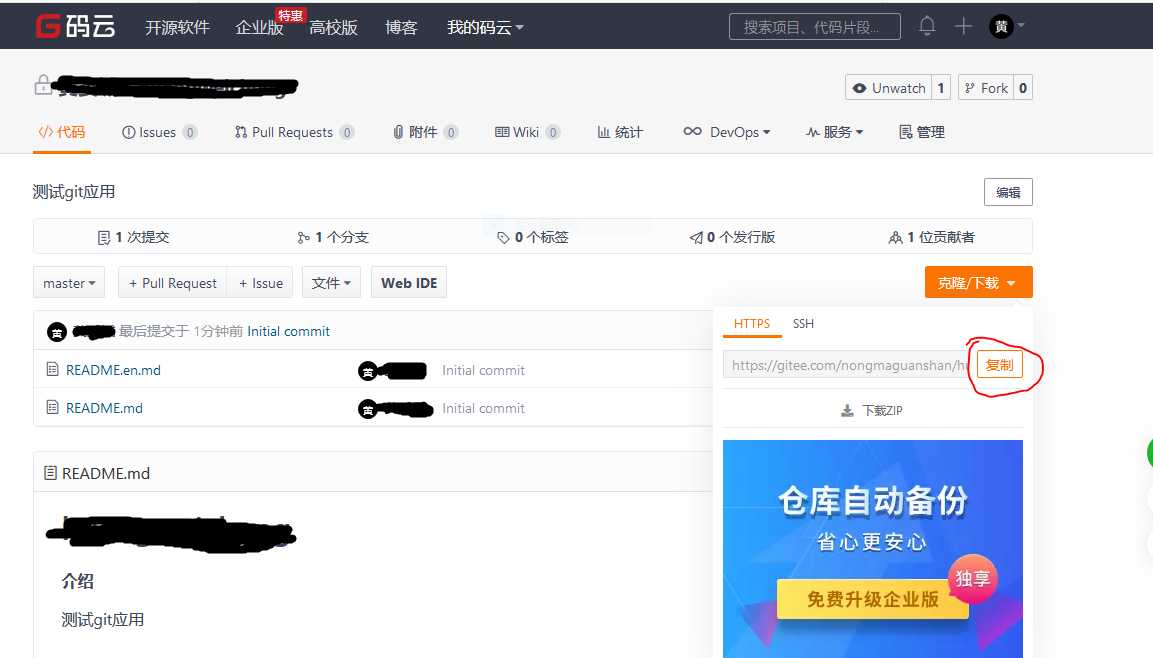Open 高校版 in top navigation
Screen dimensions: 1153x658
click(333, 27)
